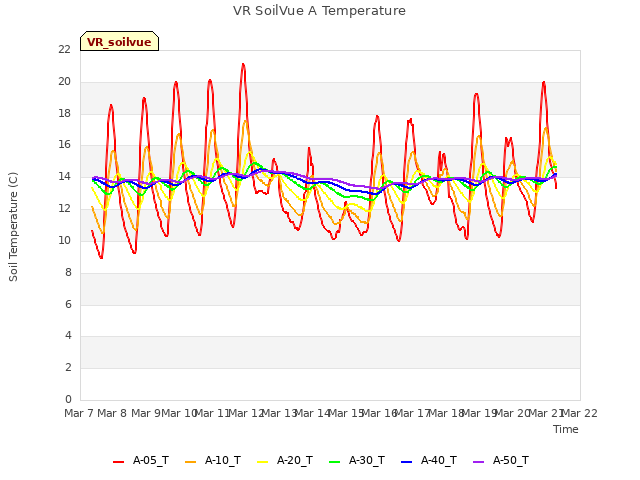640x480 pixels.
Task: Toggle the A-05_T legend entry
Action: click(141, 461)
